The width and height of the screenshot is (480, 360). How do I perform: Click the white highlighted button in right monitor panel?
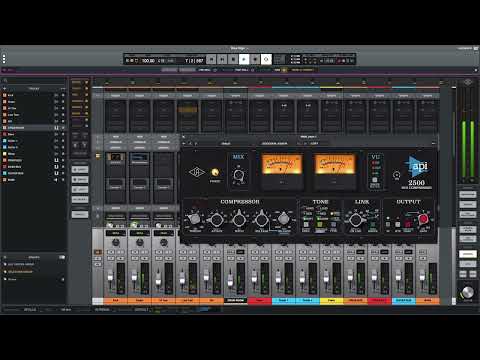coord(468,254)
